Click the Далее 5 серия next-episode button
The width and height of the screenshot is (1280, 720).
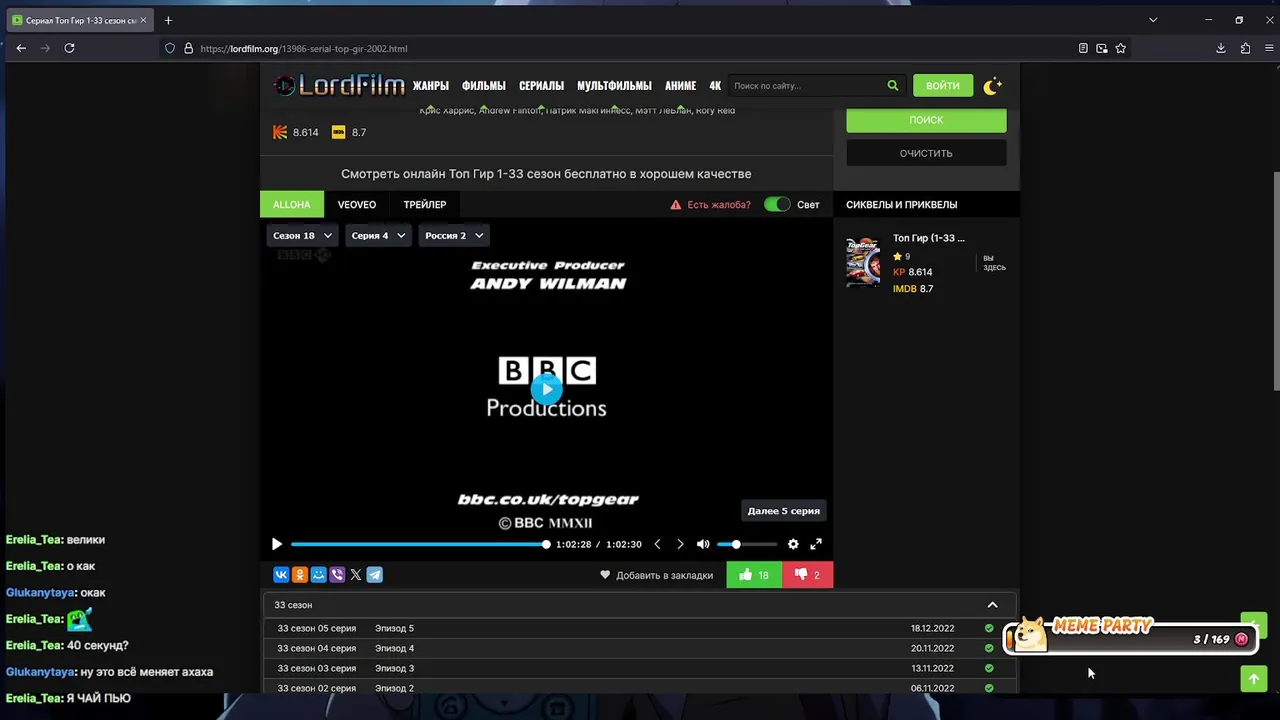coord(784,511)
